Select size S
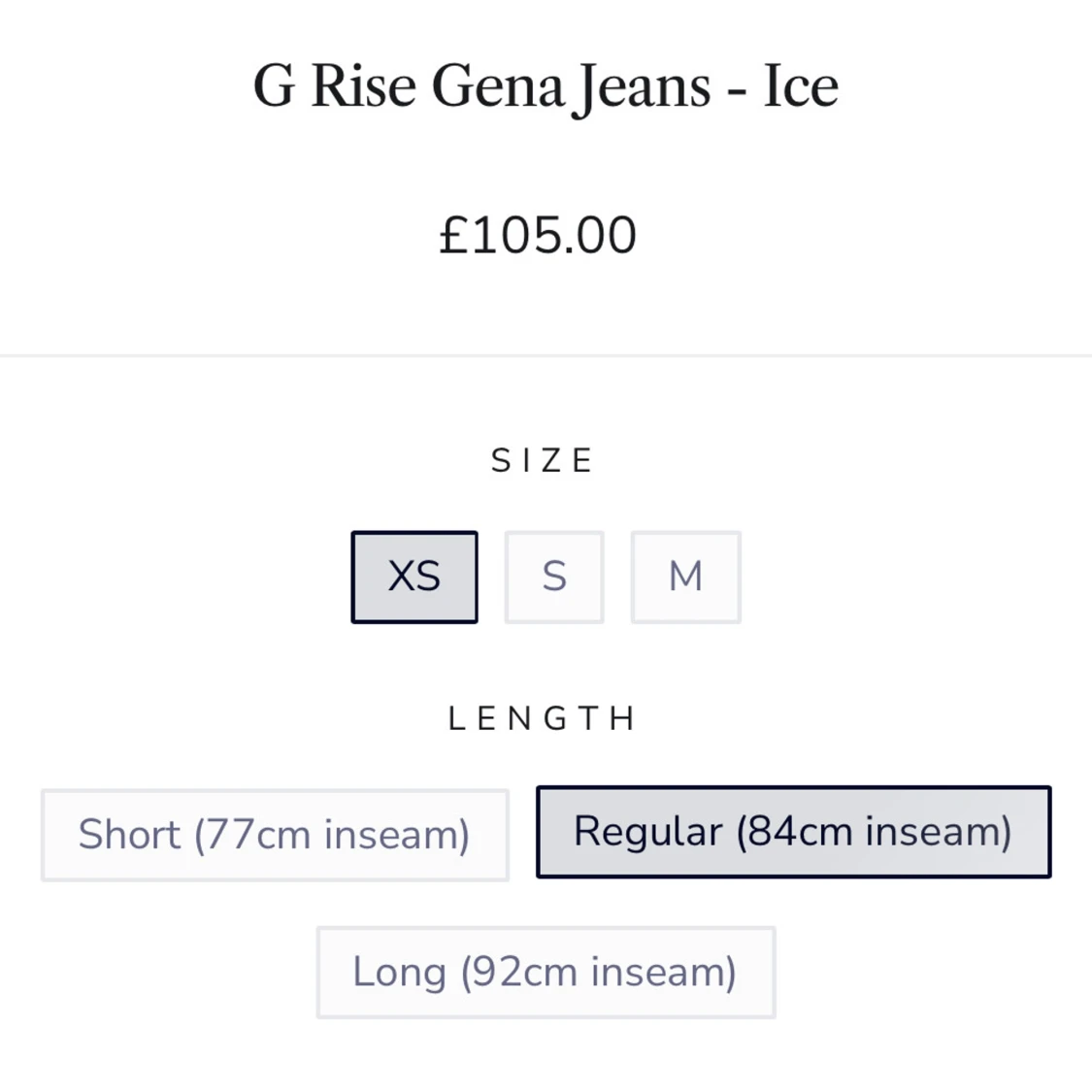Image resolution: width=1092 pixels, height=1092 pixels. tap(554, 577)
